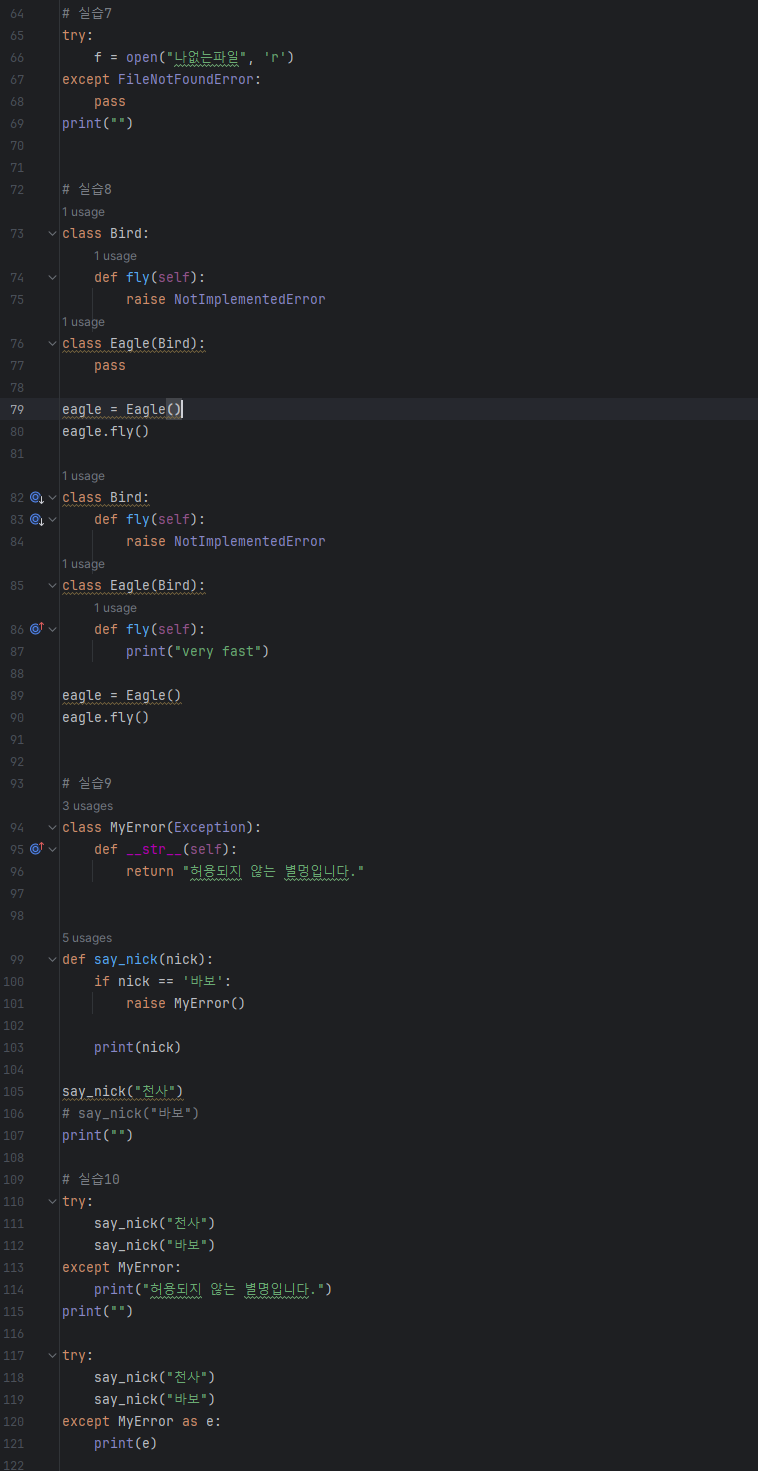This screenshot has width=758, height=1471.
Task: Click line number 121 in the gutter
Action: point(14,1443)
